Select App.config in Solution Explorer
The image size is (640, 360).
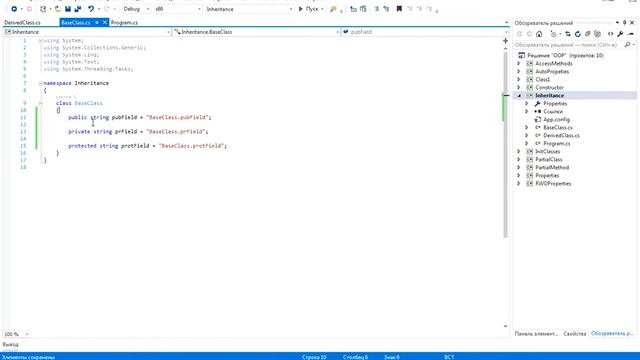click(x=556, y=120)
